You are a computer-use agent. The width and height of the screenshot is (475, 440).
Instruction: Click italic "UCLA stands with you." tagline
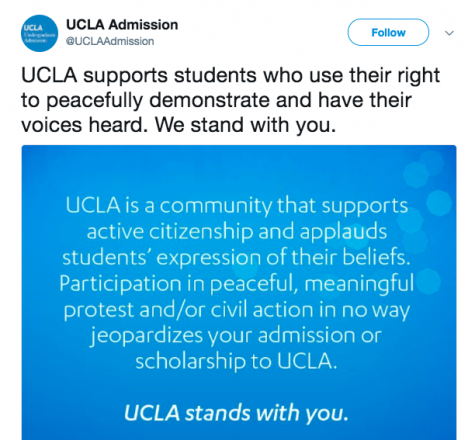coord(236,413)
